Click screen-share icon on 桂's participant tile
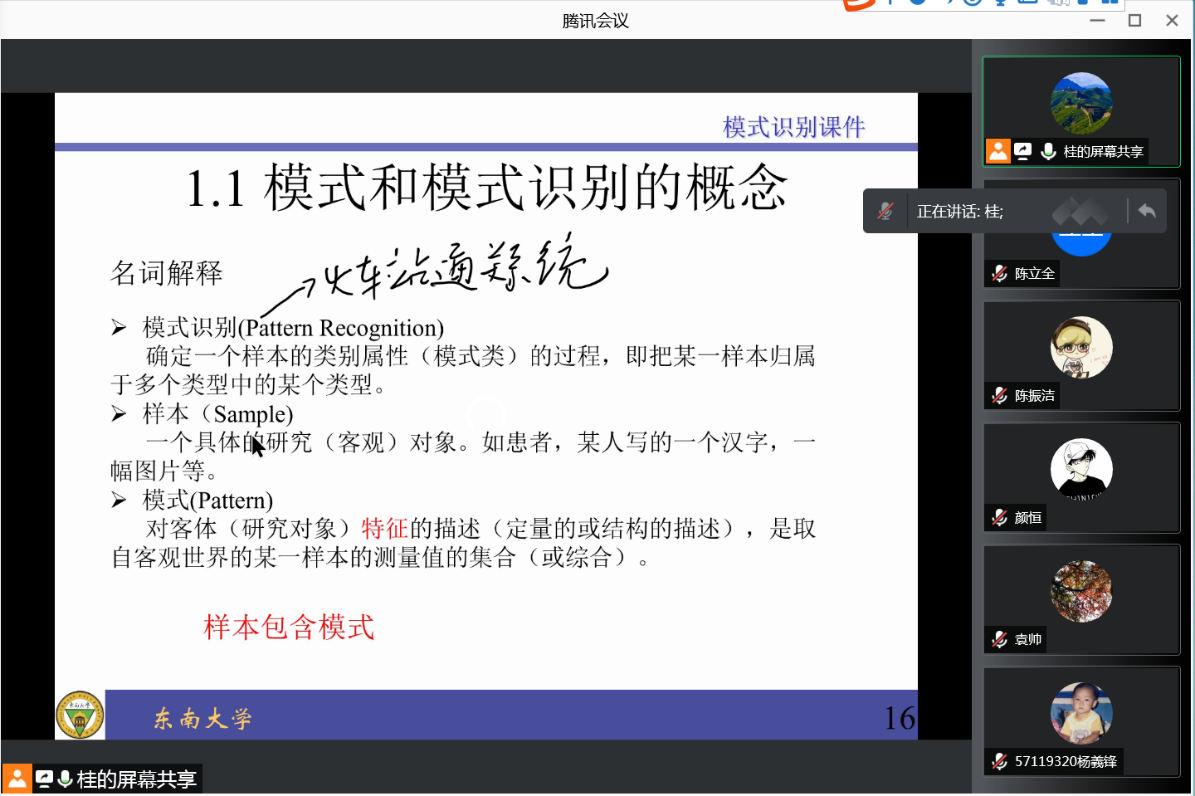Image resolution: width=1195 pixels, height=796 pixels. pos(1022,151)
